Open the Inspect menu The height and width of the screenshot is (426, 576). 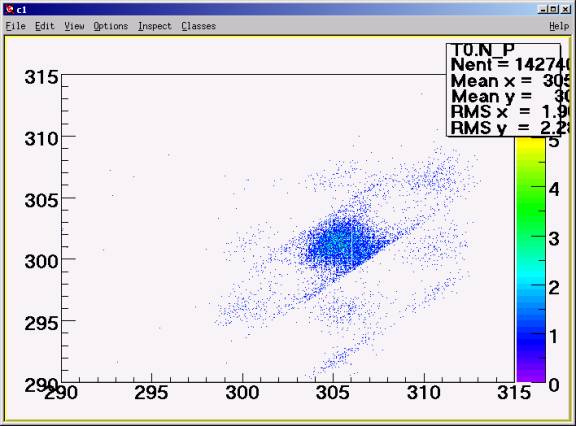(155, 26)
